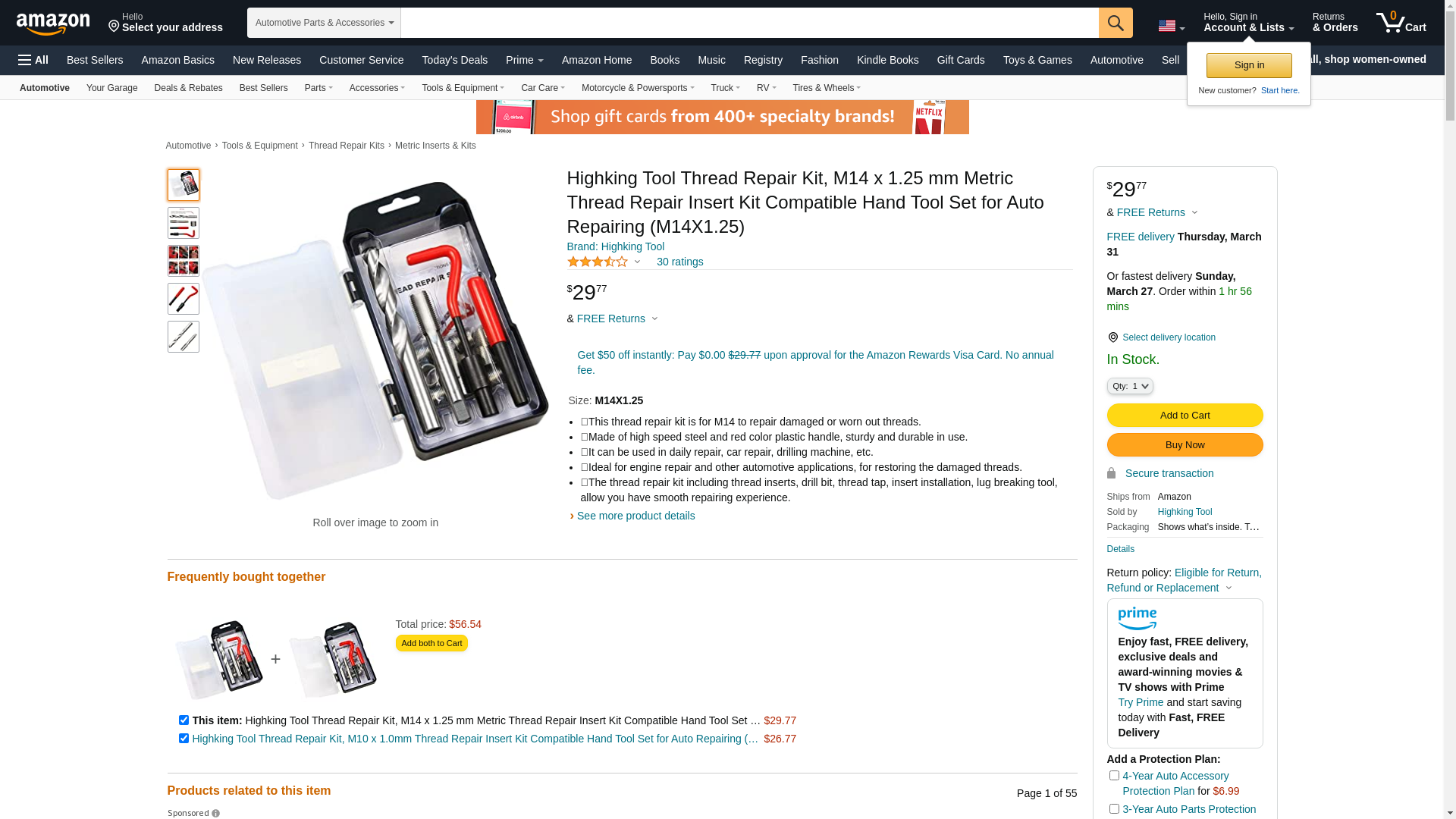1456x819 pixels.
Task: Expand the Tools & Equipment submenu
Action: pyautogui.click(x=463, y=88)
